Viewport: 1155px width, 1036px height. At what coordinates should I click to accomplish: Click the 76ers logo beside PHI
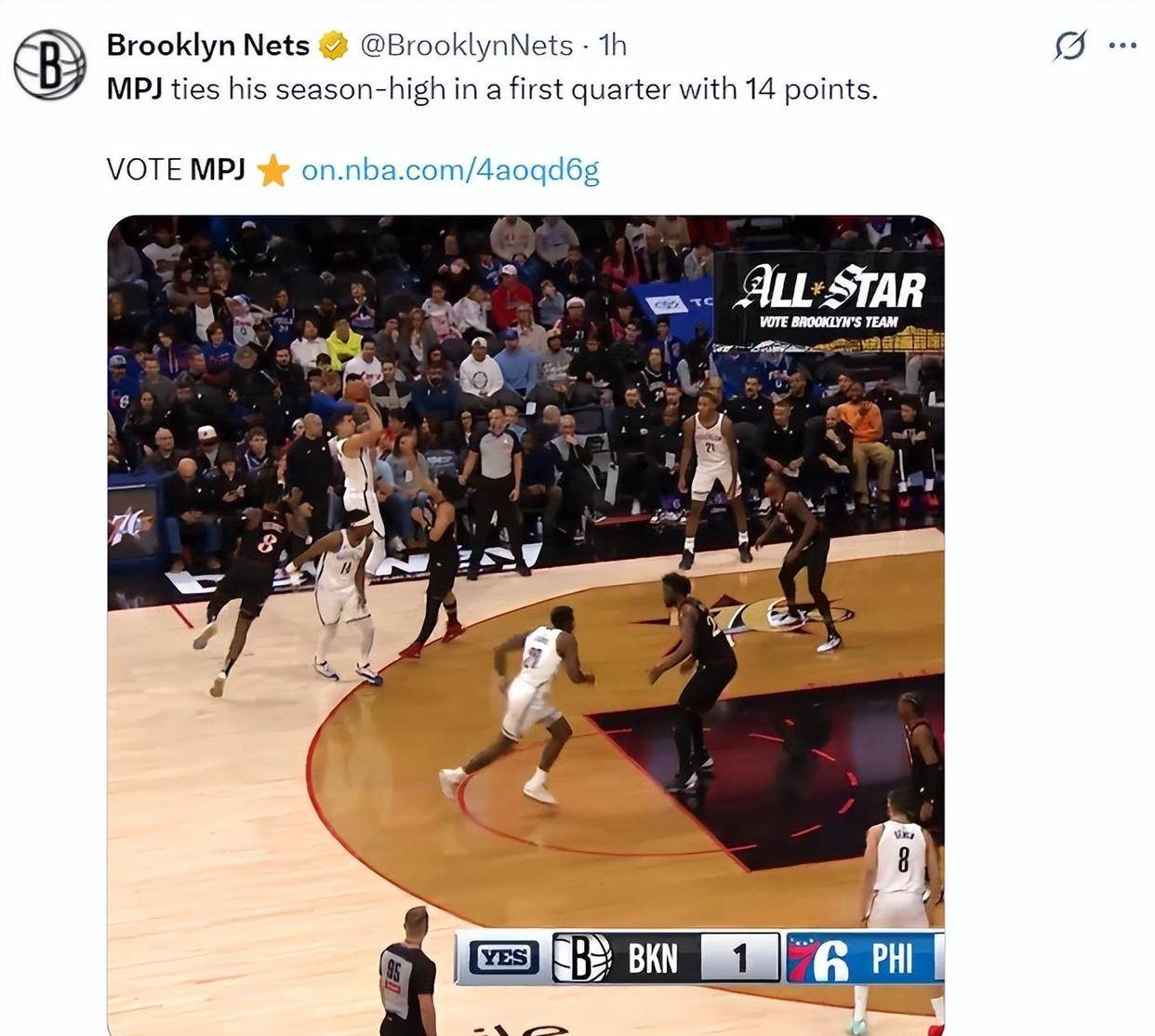click(x=820, y=958)
